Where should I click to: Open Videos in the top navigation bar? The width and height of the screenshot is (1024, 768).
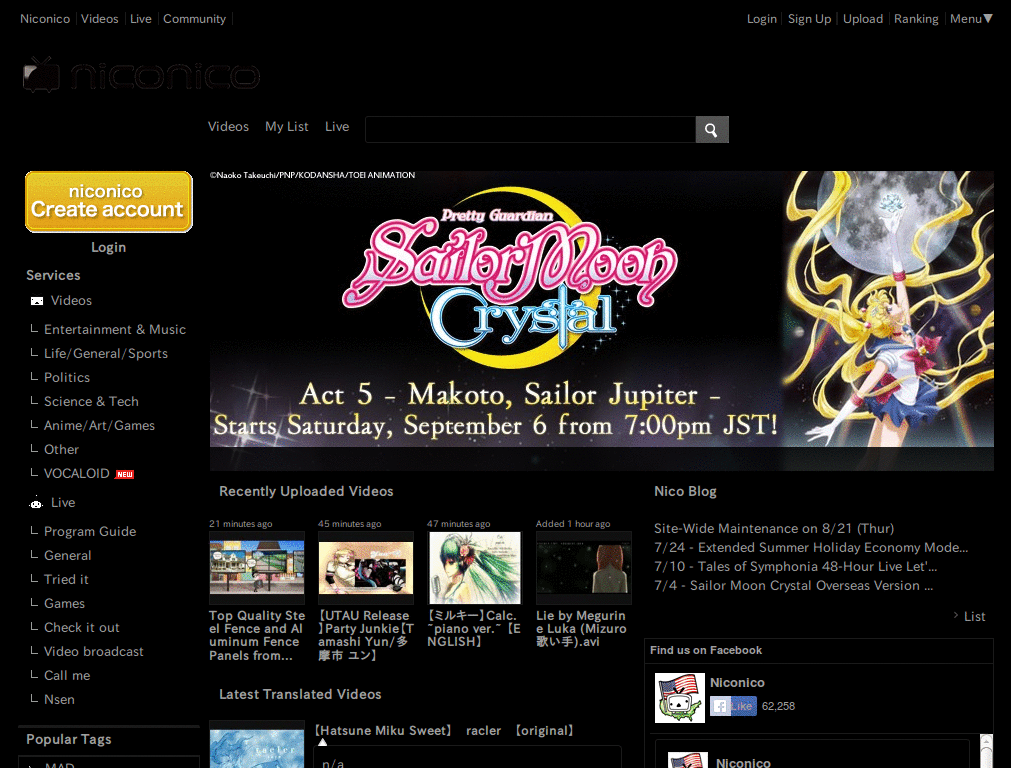[100, 19]
